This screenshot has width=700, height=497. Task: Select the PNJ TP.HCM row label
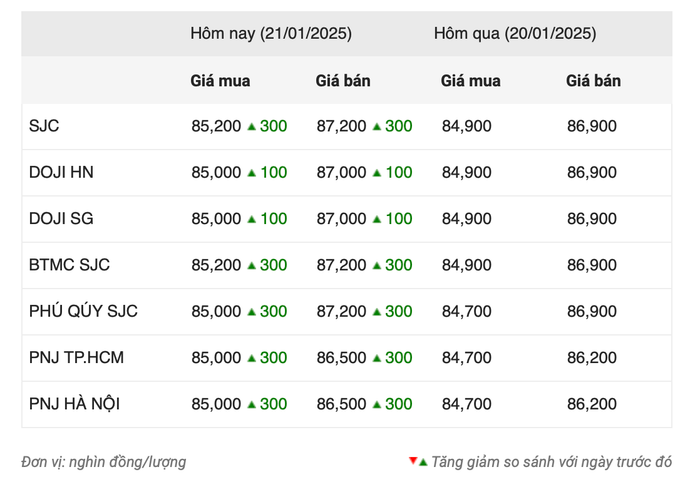coord(76,358)
